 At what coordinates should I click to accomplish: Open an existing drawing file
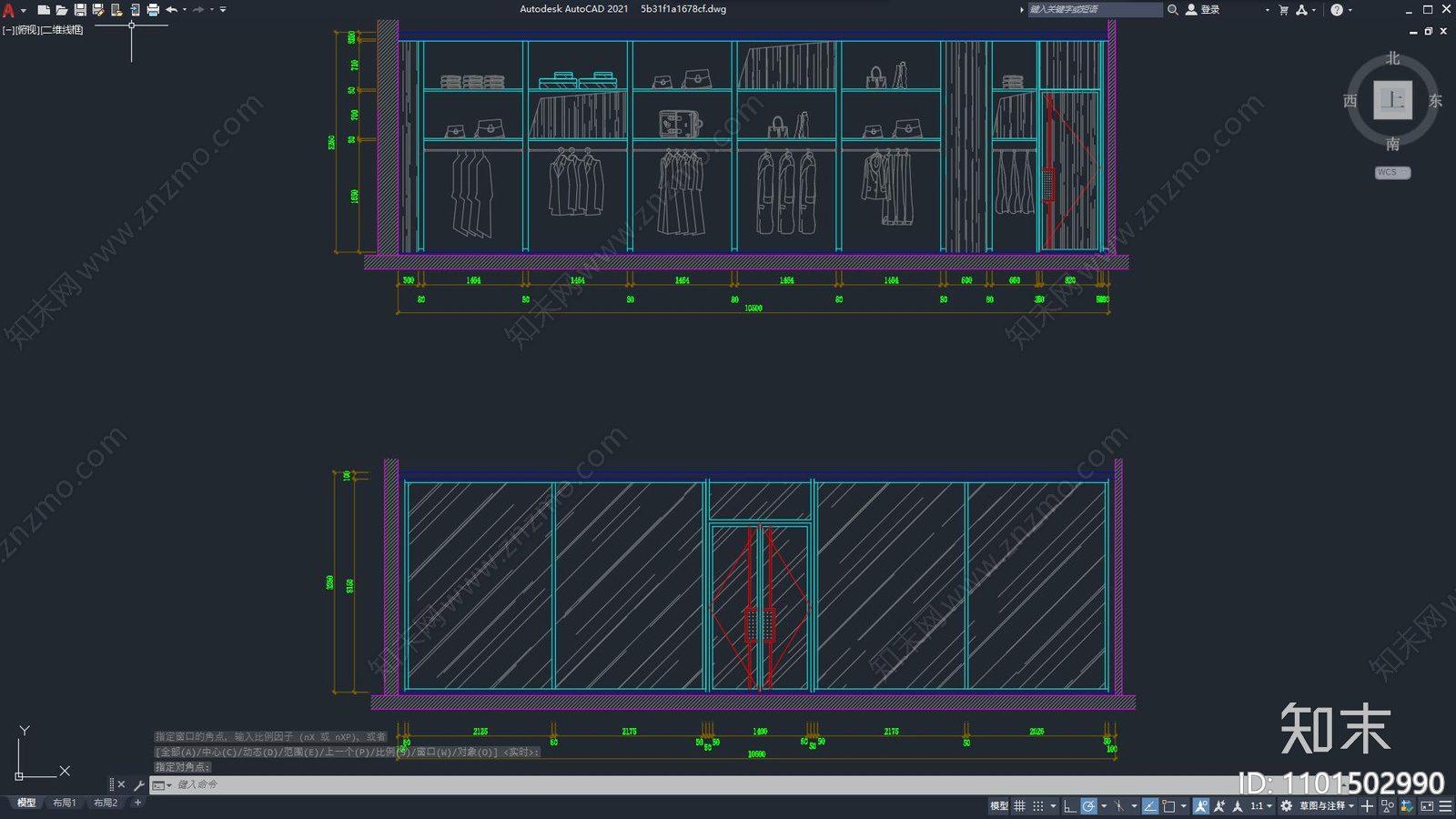[61, 9]
